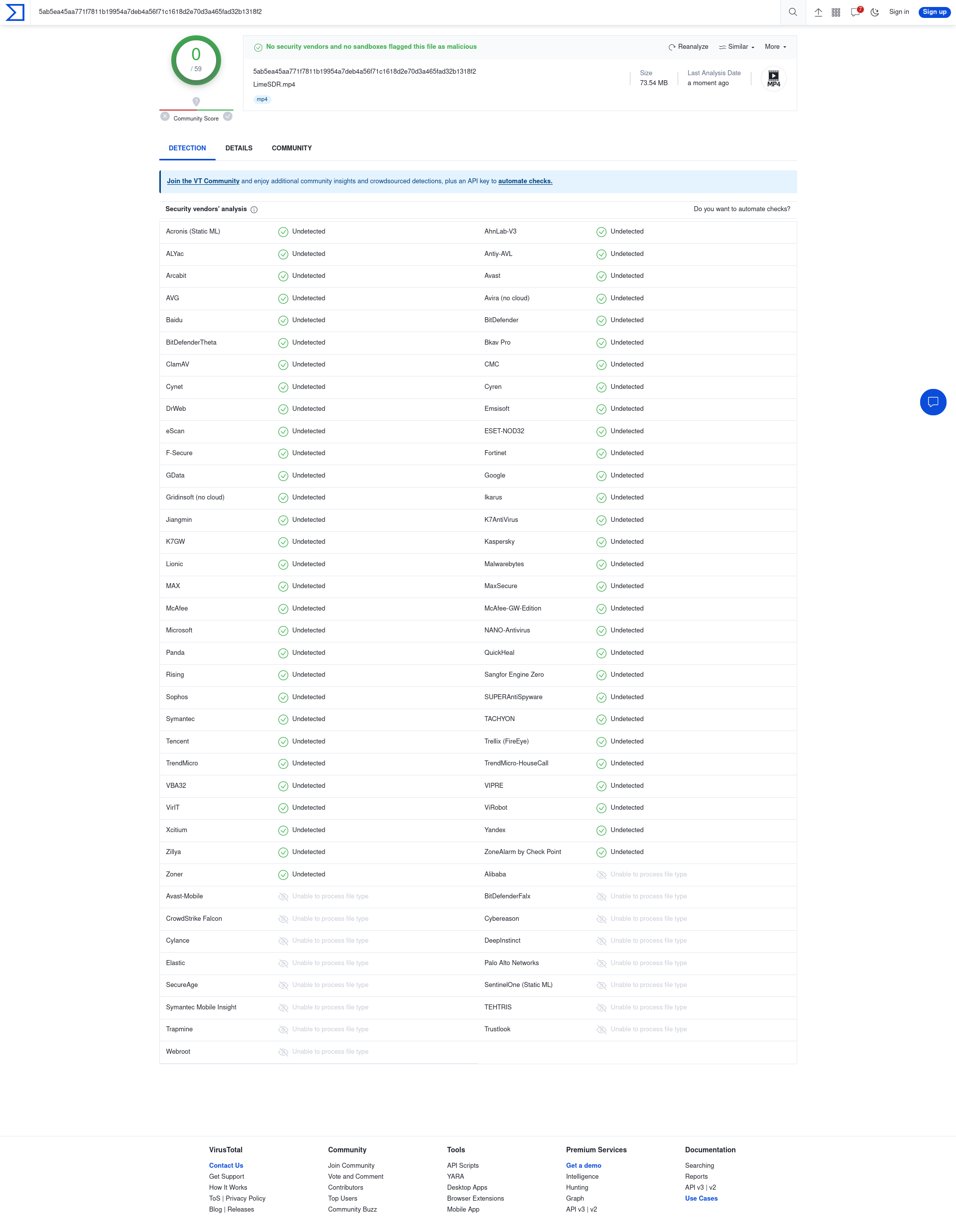
Task: Switch to the DETECTION tab
Action: coord(187,148)
